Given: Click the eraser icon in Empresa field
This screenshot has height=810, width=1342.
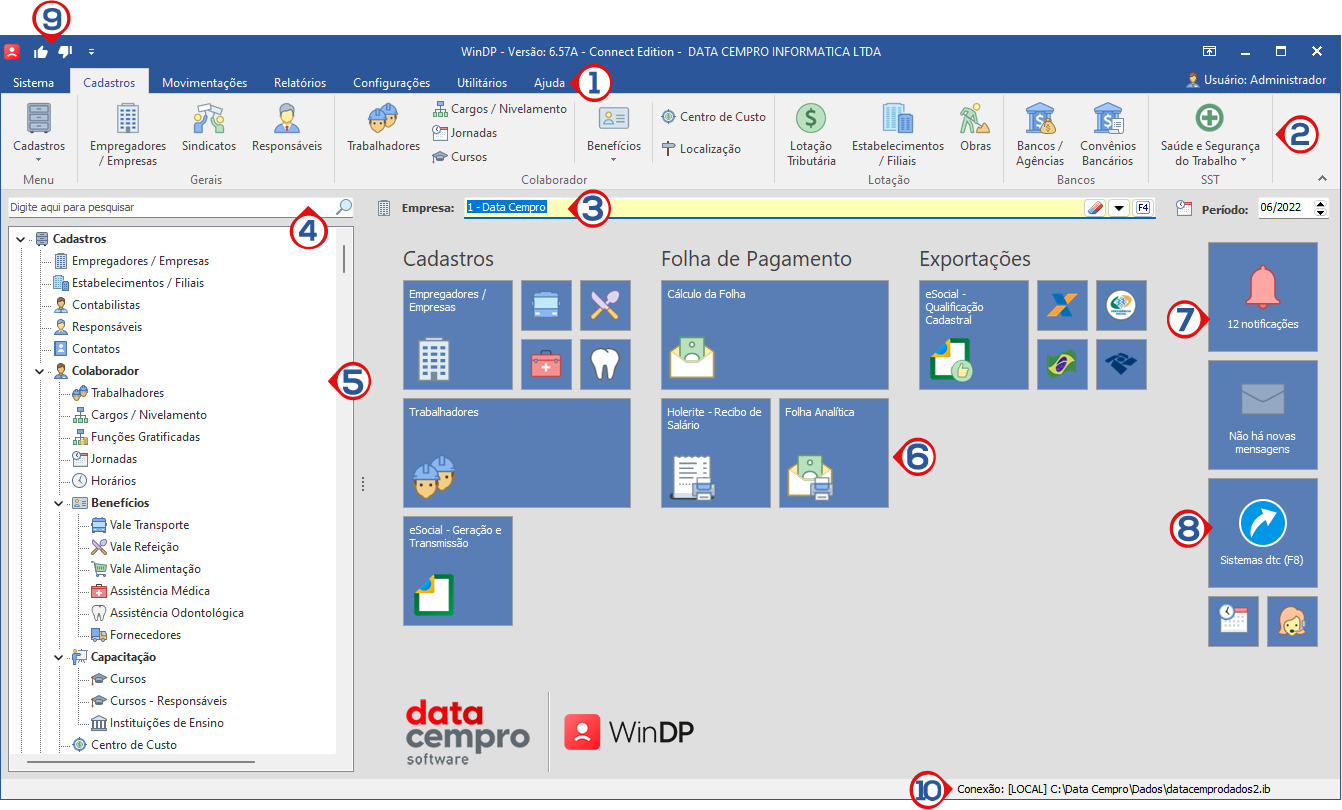Looking at the screenshot, I should pos(1093,208).
